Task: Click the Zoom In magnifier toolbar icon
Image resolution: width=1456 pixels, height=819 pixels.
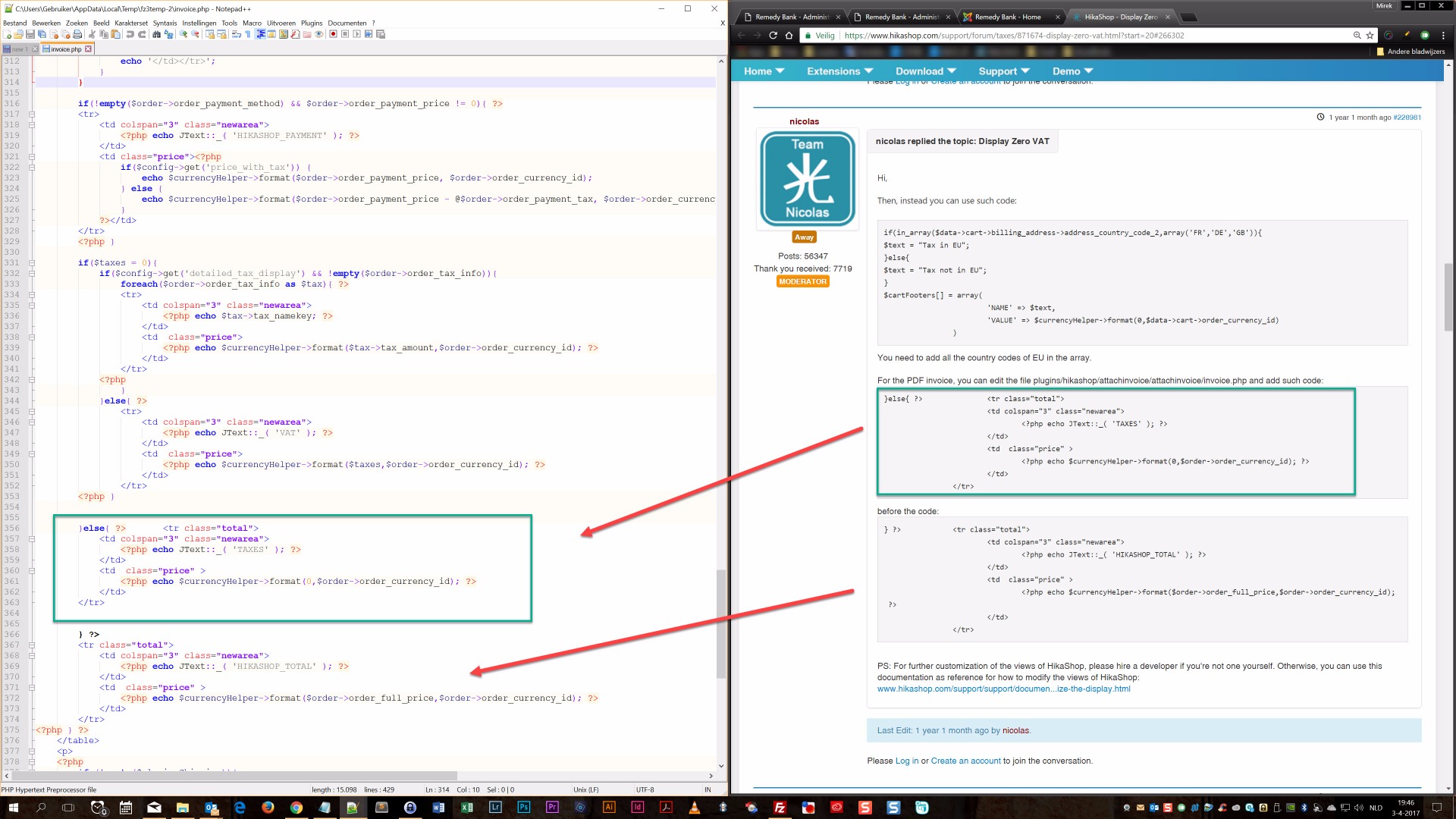Action: pos(183,34)
